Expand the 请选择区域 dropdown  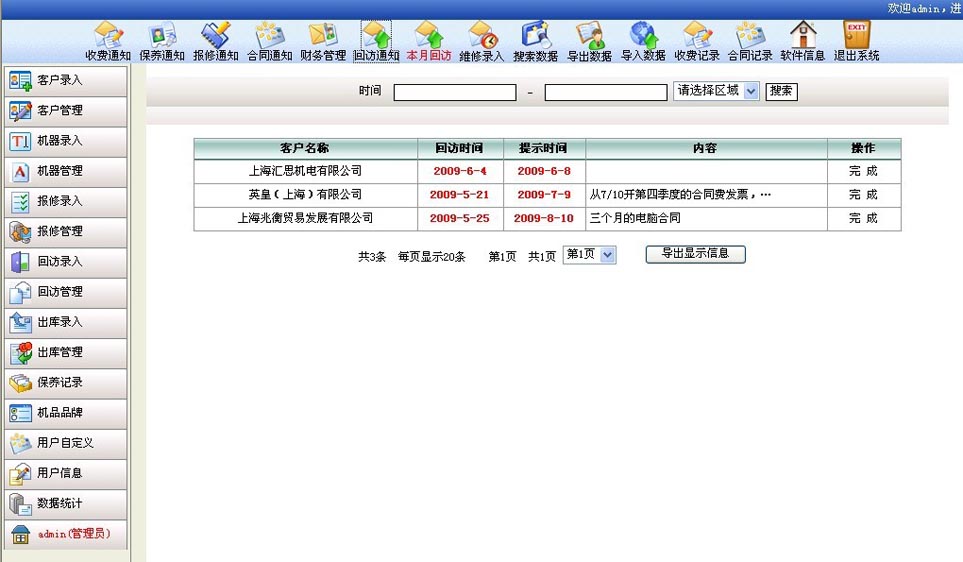716,91
